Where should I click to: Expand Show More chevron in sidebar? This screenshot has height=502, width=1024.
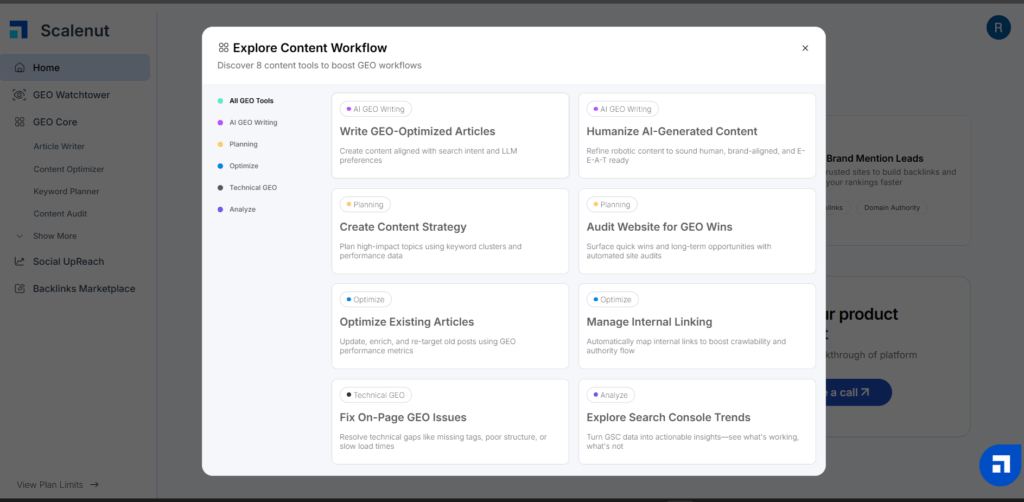(20, 236)
